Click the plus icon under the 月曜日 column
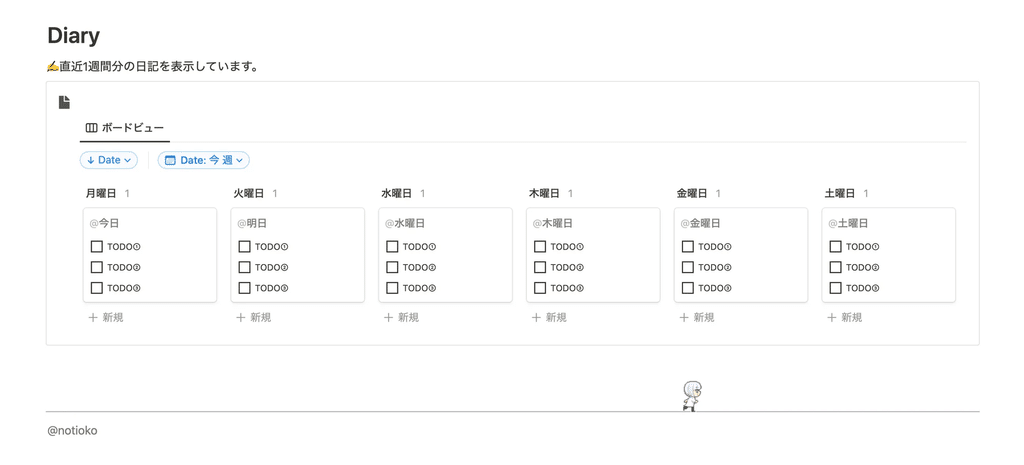The image size is (1024, 465). click(x=93, y=317)
